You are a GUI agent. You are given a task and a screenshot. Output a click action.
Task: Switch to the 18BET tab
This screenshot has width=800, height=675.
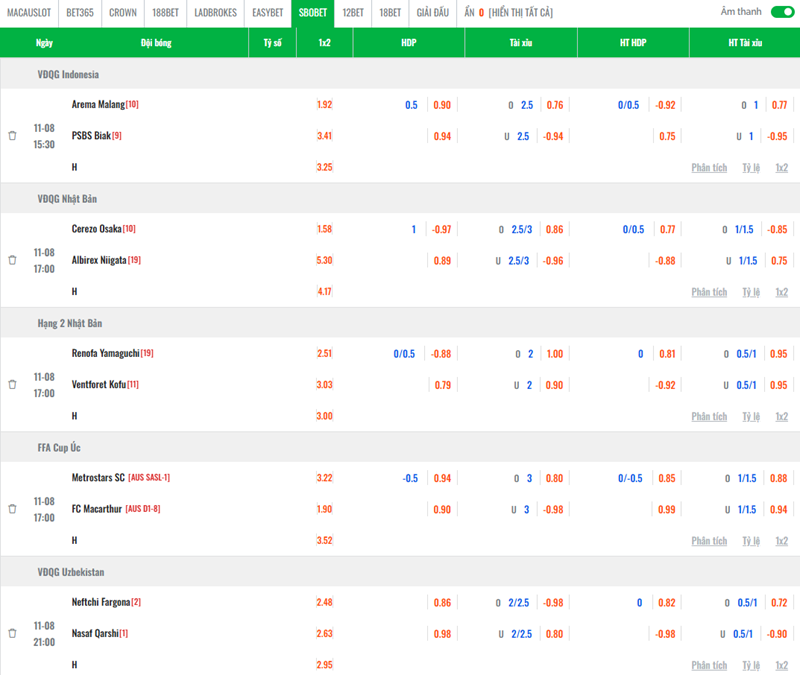coord(390,13)
